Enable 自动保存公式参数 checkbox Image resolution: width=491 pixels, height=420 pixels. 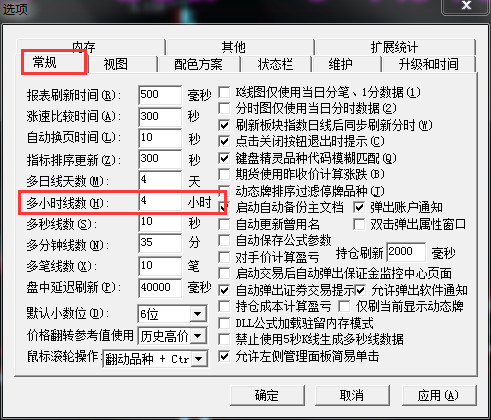pyautogui.click(x=224, y=240)
